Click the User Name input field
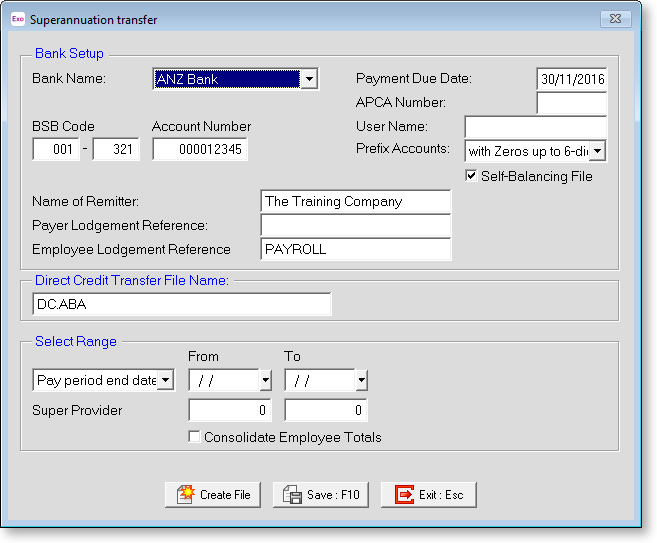 pos(535,127)
